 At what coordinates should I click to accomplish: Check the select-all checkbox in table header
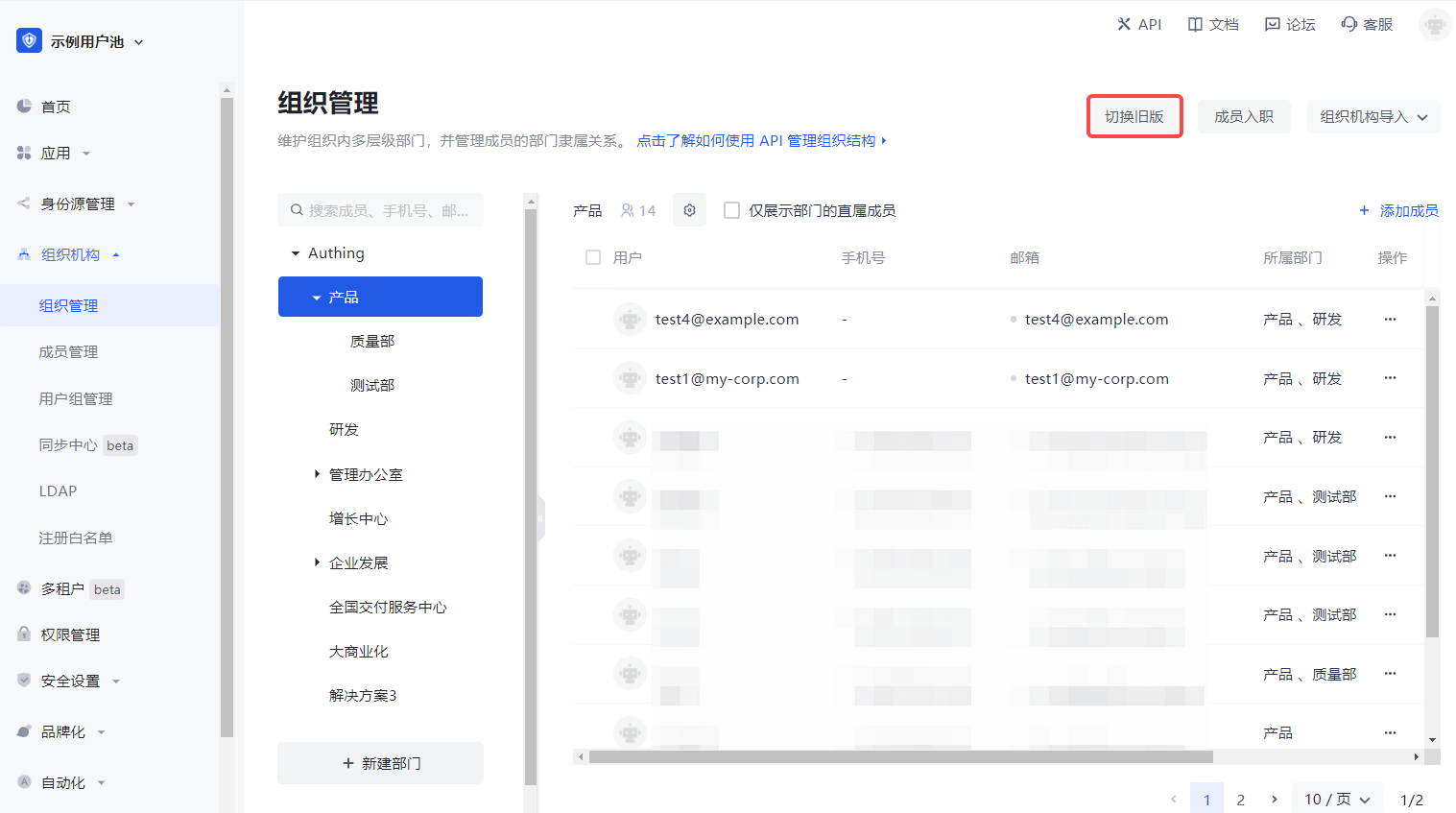point(593,257)
